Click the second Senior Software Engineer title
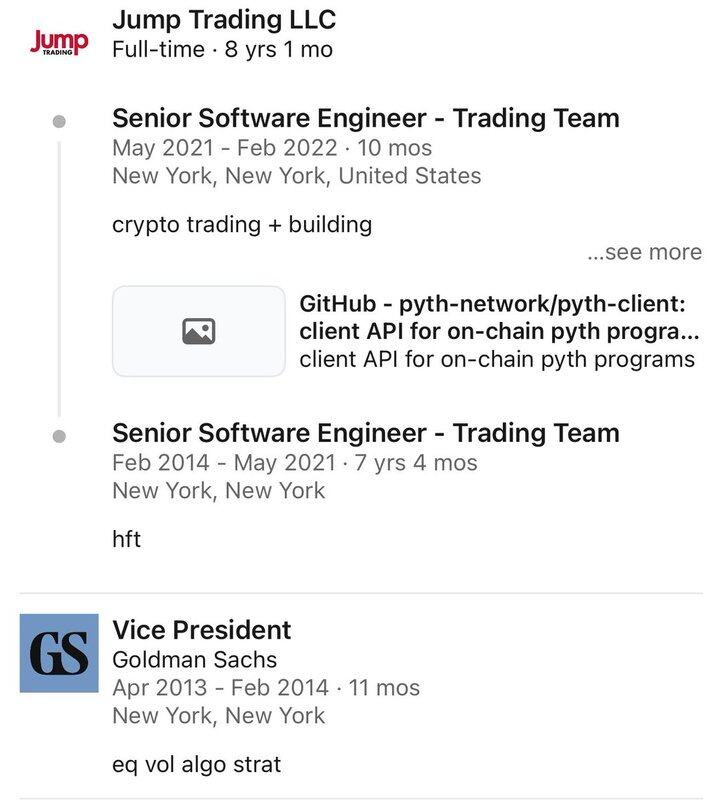Screen dimensions: 723x800 pos(365,433)
